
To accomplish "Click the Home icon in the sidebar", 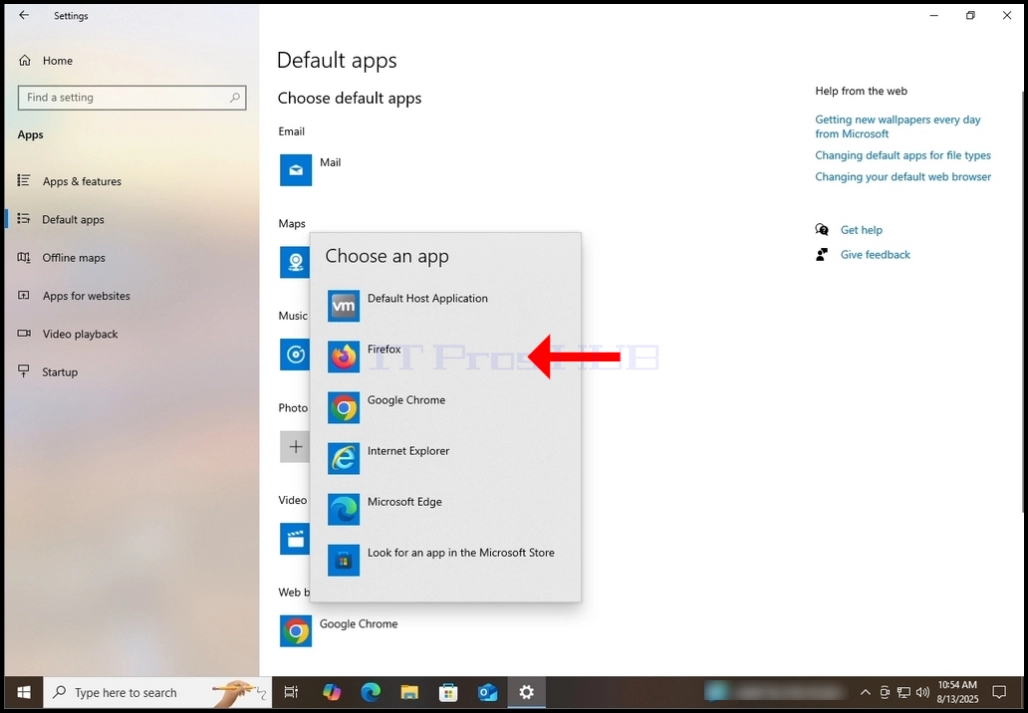I will pyautogui.click(x=25, y=60).
